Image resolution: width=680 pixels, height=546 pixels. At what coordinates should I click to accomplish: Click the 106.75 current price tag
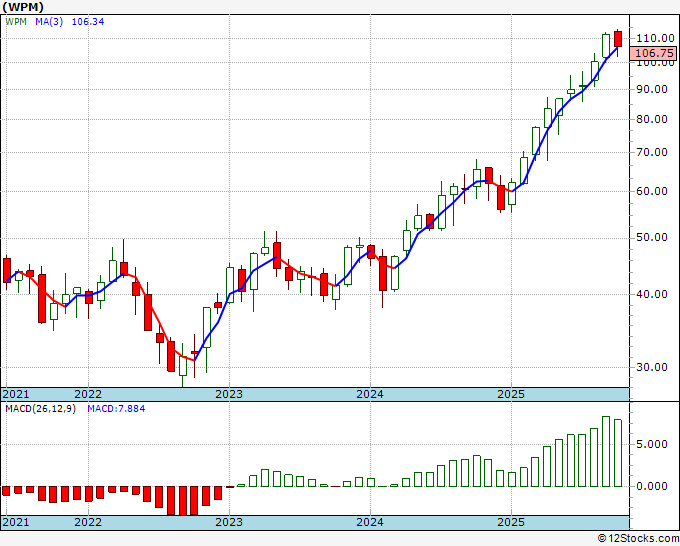point(654,53)
